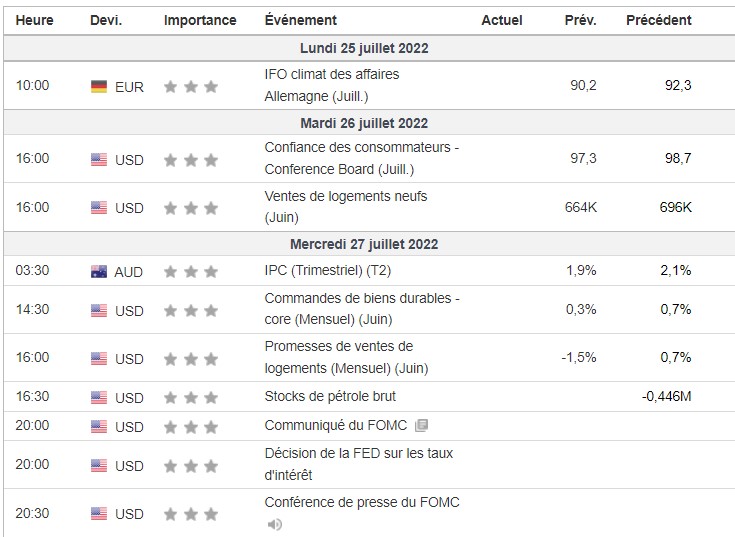The height and width of the screenshot is (537, 735).
Task: Click the speaker icon under Conférence de presse du FOMC
Action: click(274, 524)
